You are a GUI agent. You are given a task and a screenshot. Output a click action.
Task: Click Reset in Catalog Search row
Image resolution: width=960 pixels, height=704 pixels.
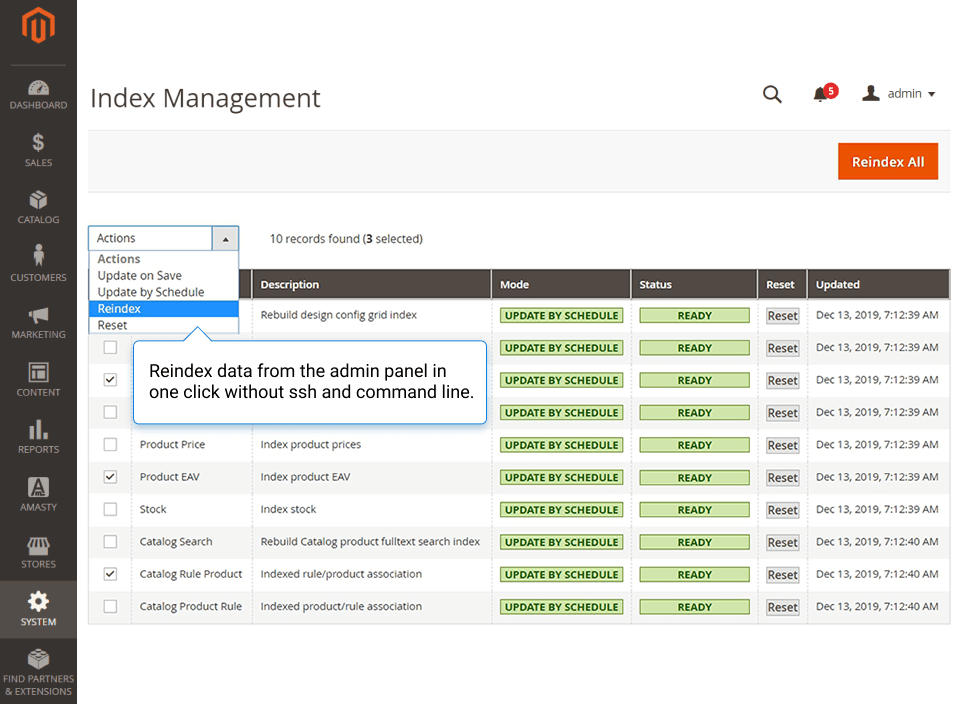(782, 543)
